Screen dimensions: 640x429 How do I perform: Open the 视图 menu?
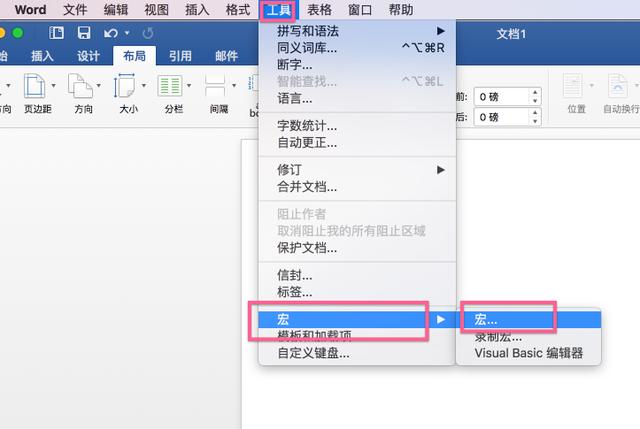tap(157, 10)
